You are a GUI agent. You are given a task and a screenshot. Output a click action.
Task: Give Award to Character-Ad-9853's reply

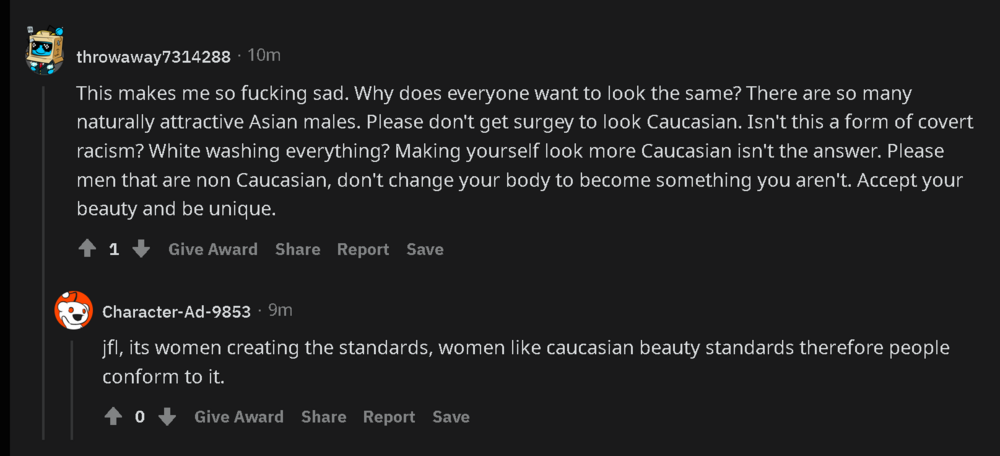[x=239, y=417]
